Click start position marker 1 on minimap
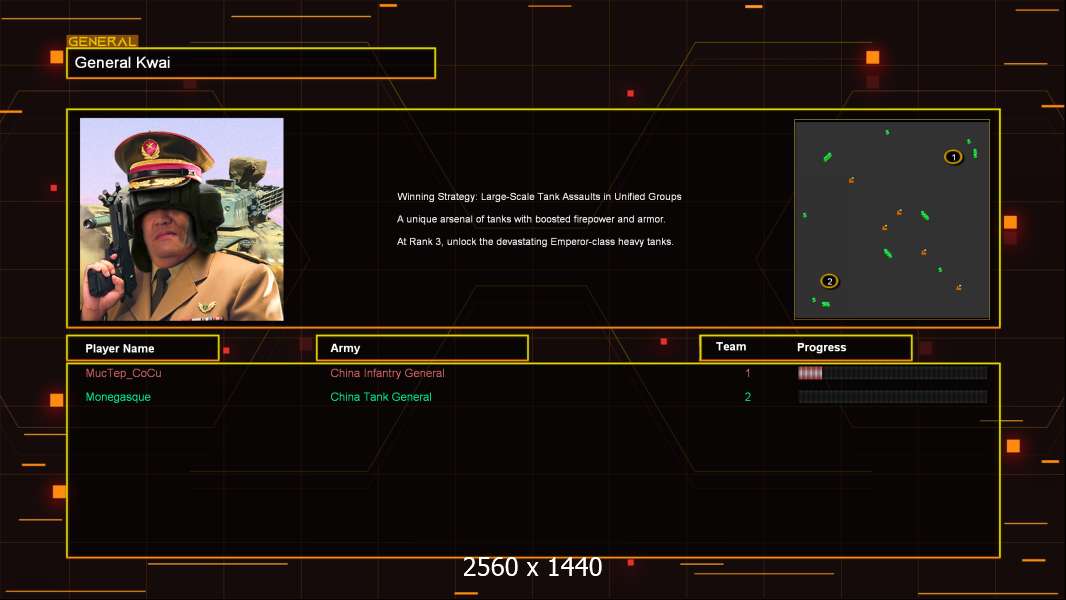This screenshot has width=1066, height=600. tap(953, 157)
